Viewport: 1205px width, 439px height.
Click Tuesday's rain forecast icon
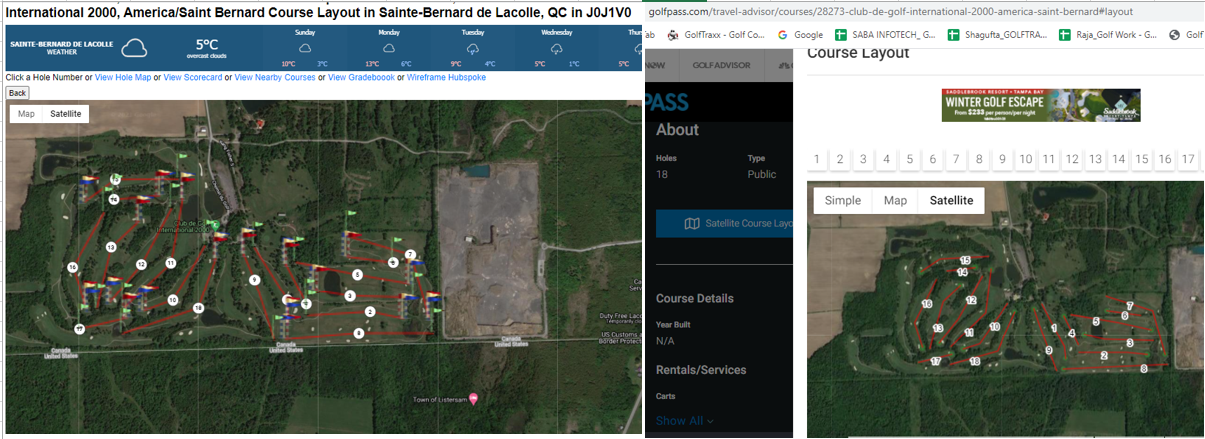point(473,48)
